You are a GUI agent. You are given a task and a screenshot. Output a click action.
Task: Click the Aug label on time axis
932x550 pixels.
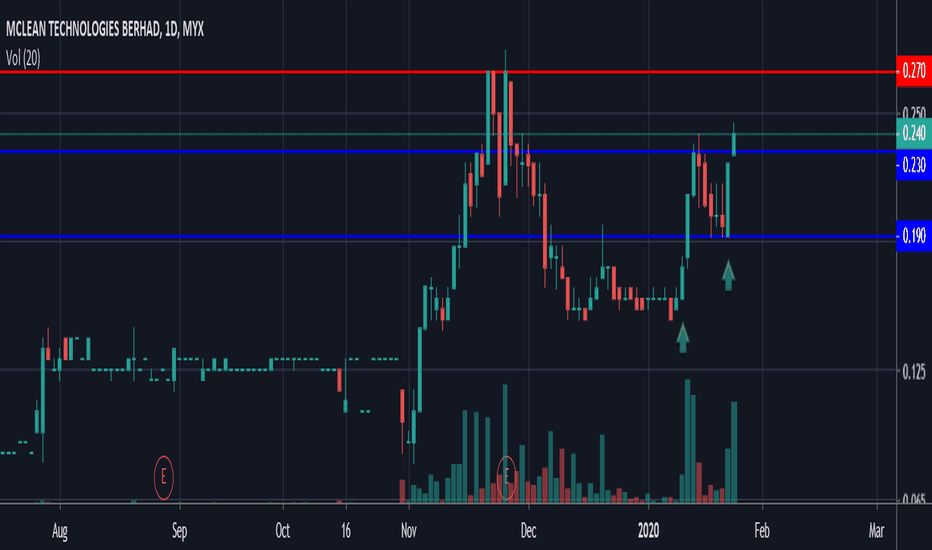tap(59, 530)
